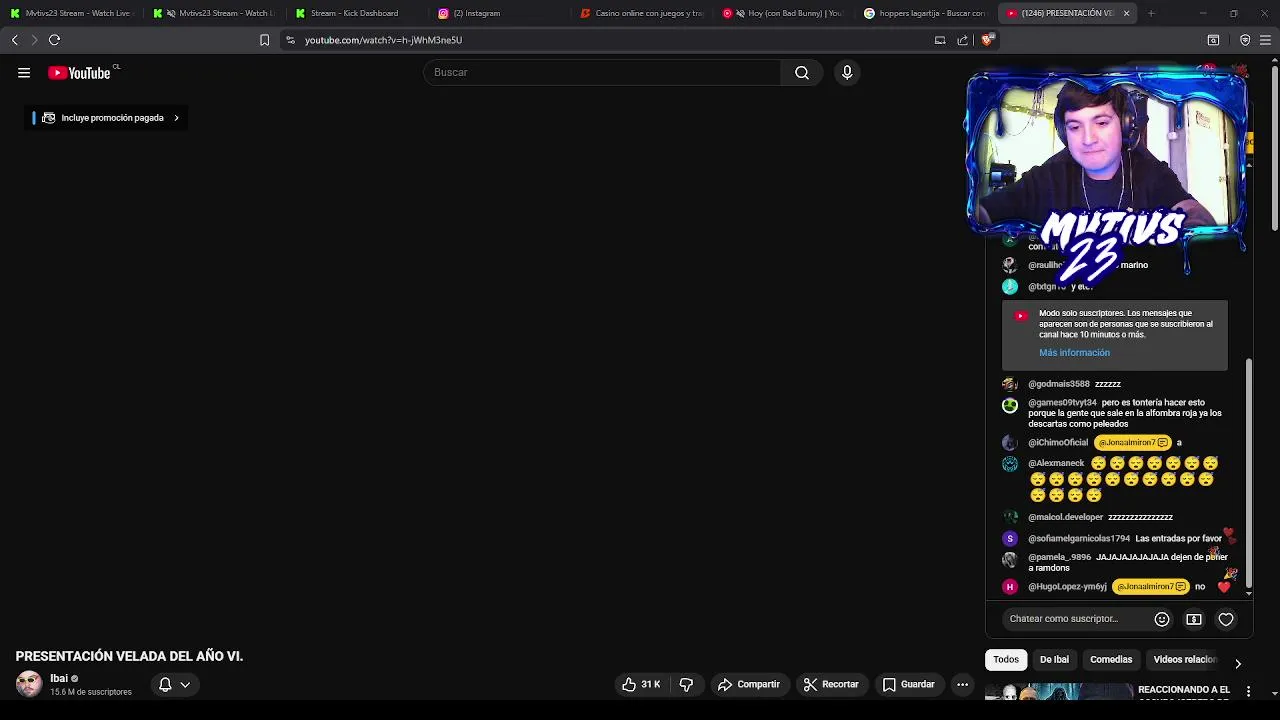Like the video with thumbs-up 31 K
The height and width of the screenshot is (720, 1280).
[x=641, y=684]
